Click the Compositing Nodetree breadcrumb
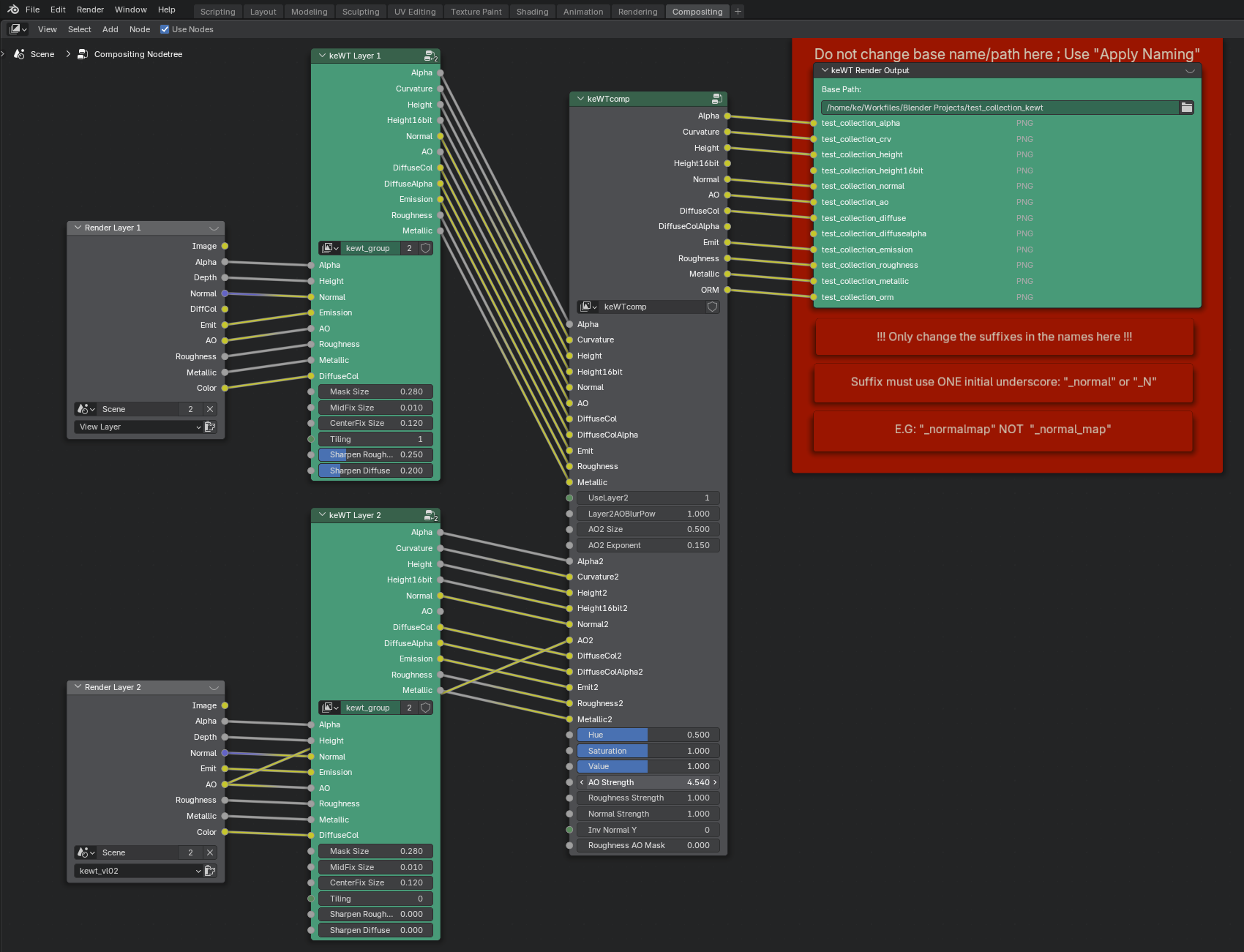The height and width of the screenshot is (952, 1244). [138, 54]
